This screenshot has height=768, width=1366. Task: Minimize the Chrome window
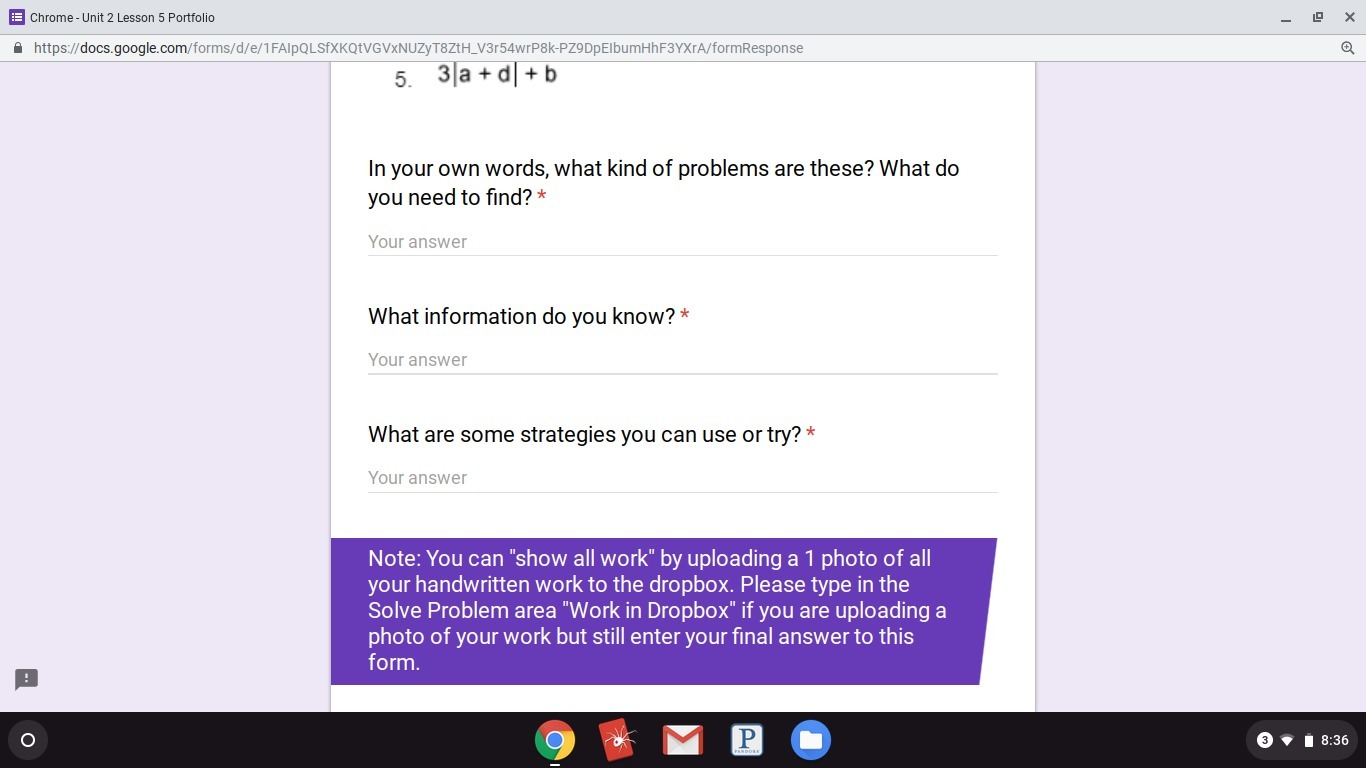click(x=1286, y=18)
